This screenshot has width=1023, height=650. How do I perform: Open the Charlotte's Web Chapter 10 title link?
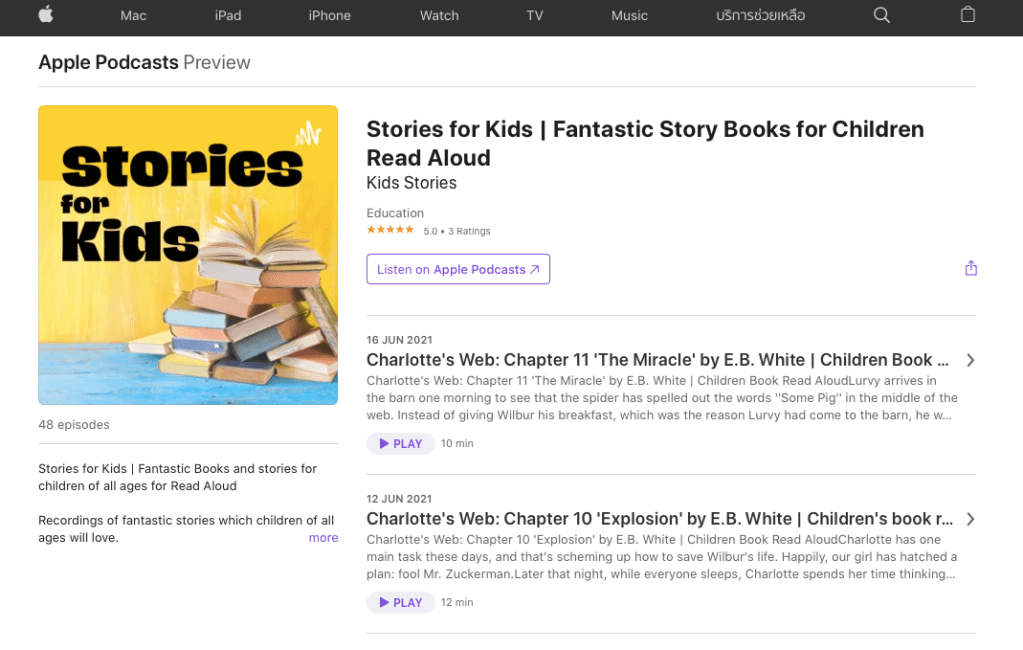tap(660, 519)
